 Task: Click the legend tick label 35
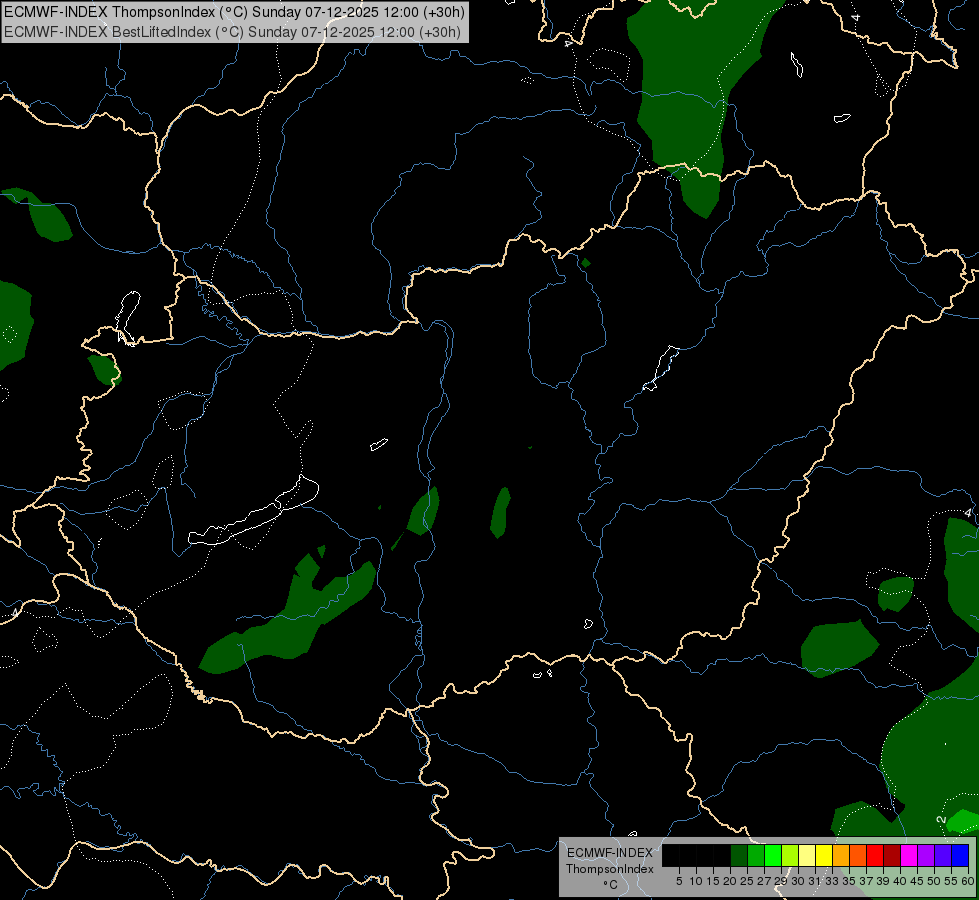[x=849, y=881]
